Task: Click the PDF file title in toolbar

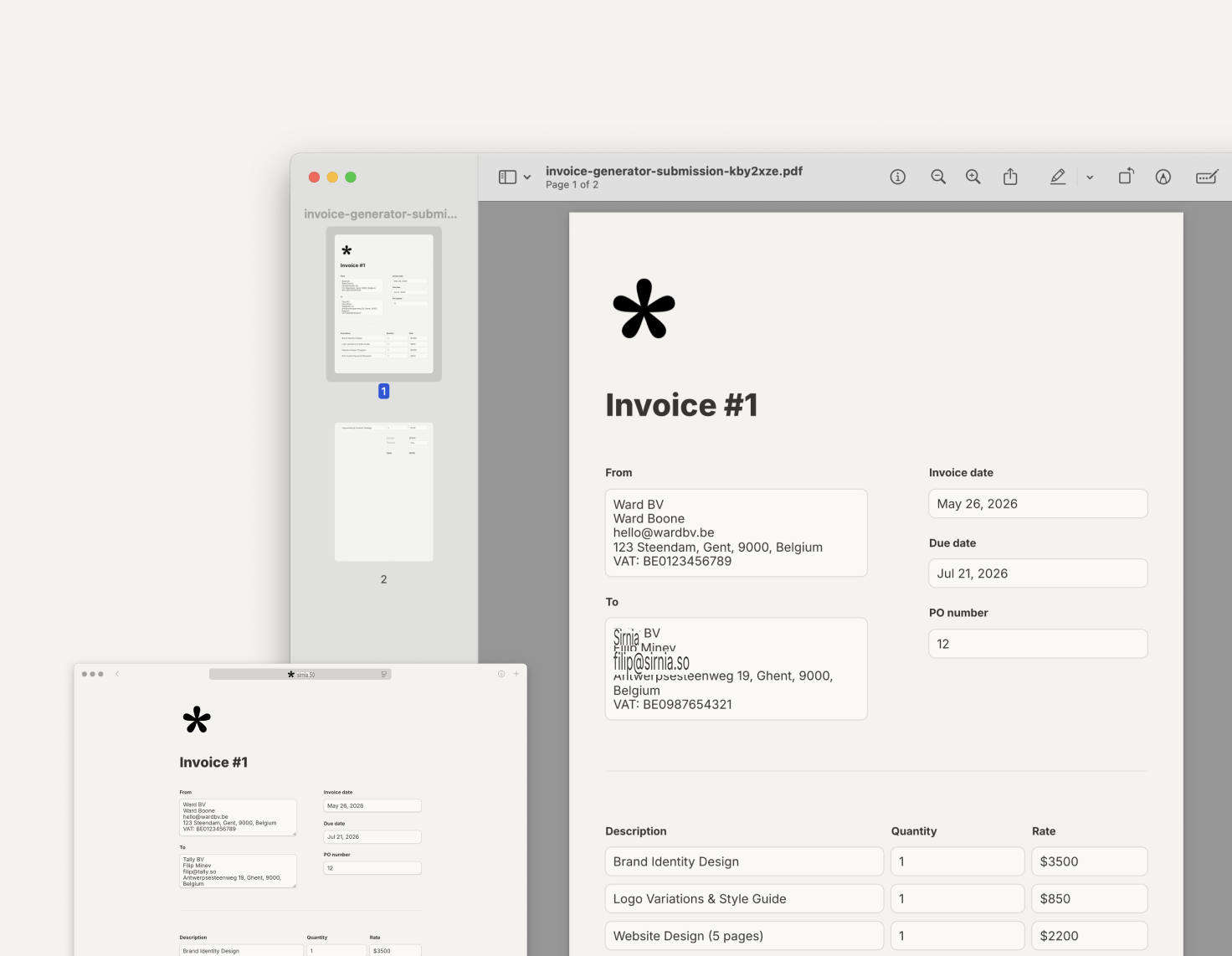Action: 674,171
